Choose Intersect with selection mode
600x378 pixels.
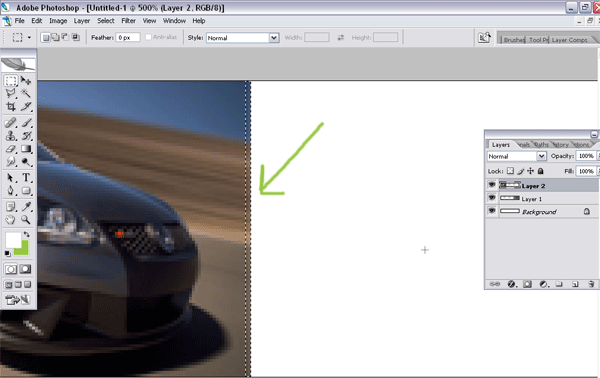tap(76, 37)
